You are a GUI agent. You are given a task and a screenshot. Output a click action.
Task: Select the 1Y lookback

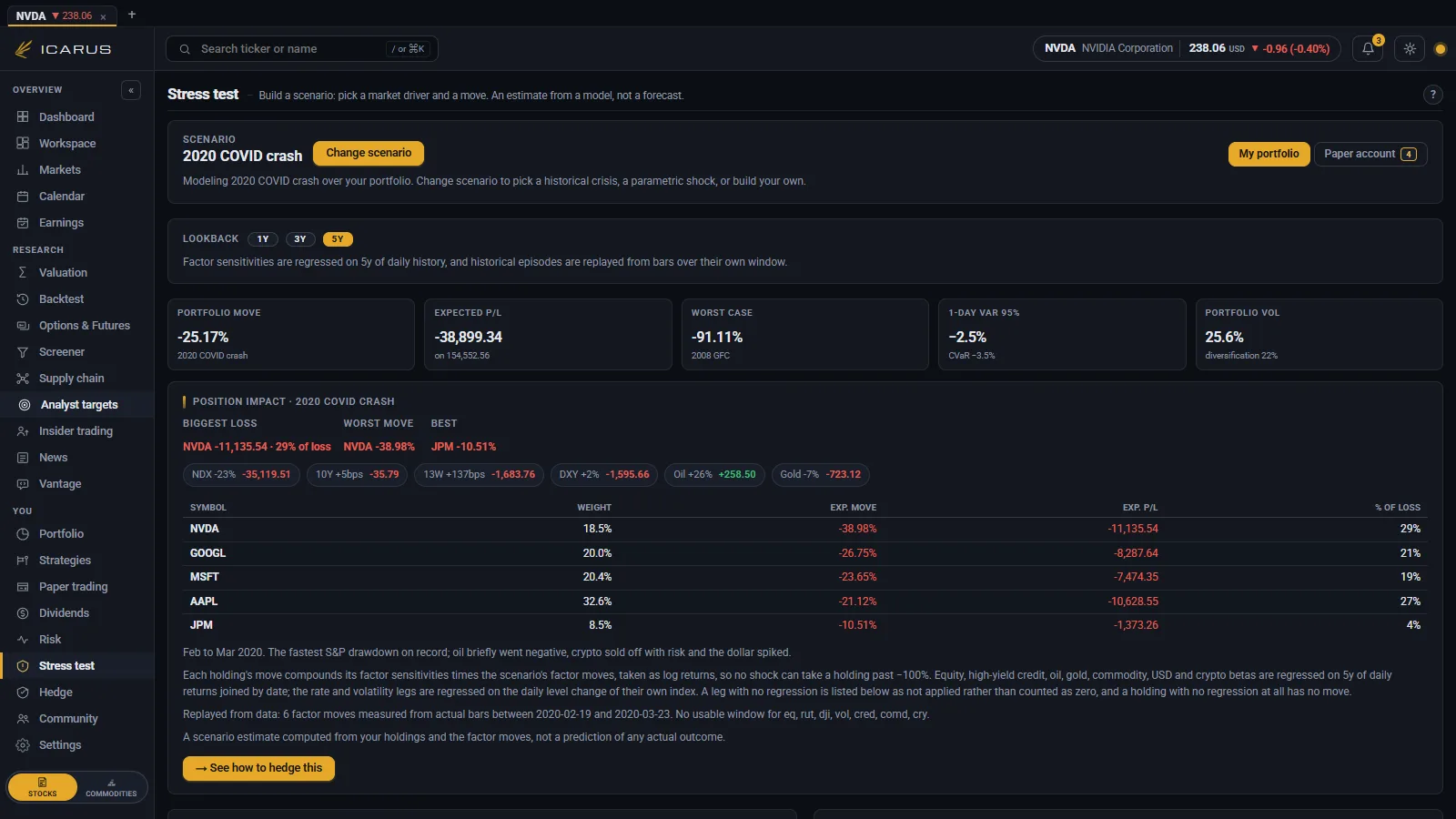pyautogui.click(x=263, y=239)
